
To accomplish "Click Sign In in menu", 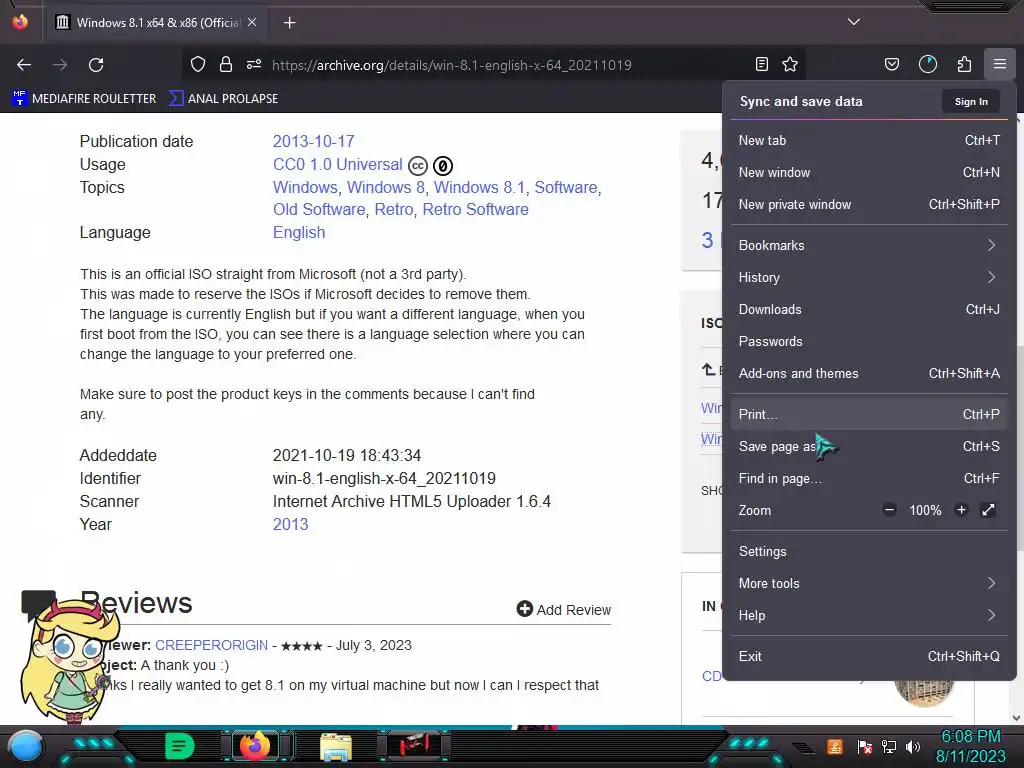I will 971,101.
